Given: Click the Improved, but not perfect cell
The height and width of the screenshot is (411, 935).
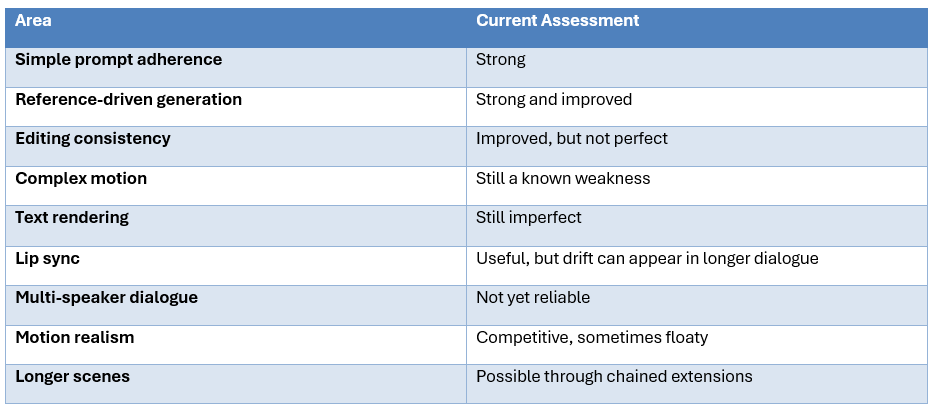Looking at the screenshot, I should click(x=697, y=147).
